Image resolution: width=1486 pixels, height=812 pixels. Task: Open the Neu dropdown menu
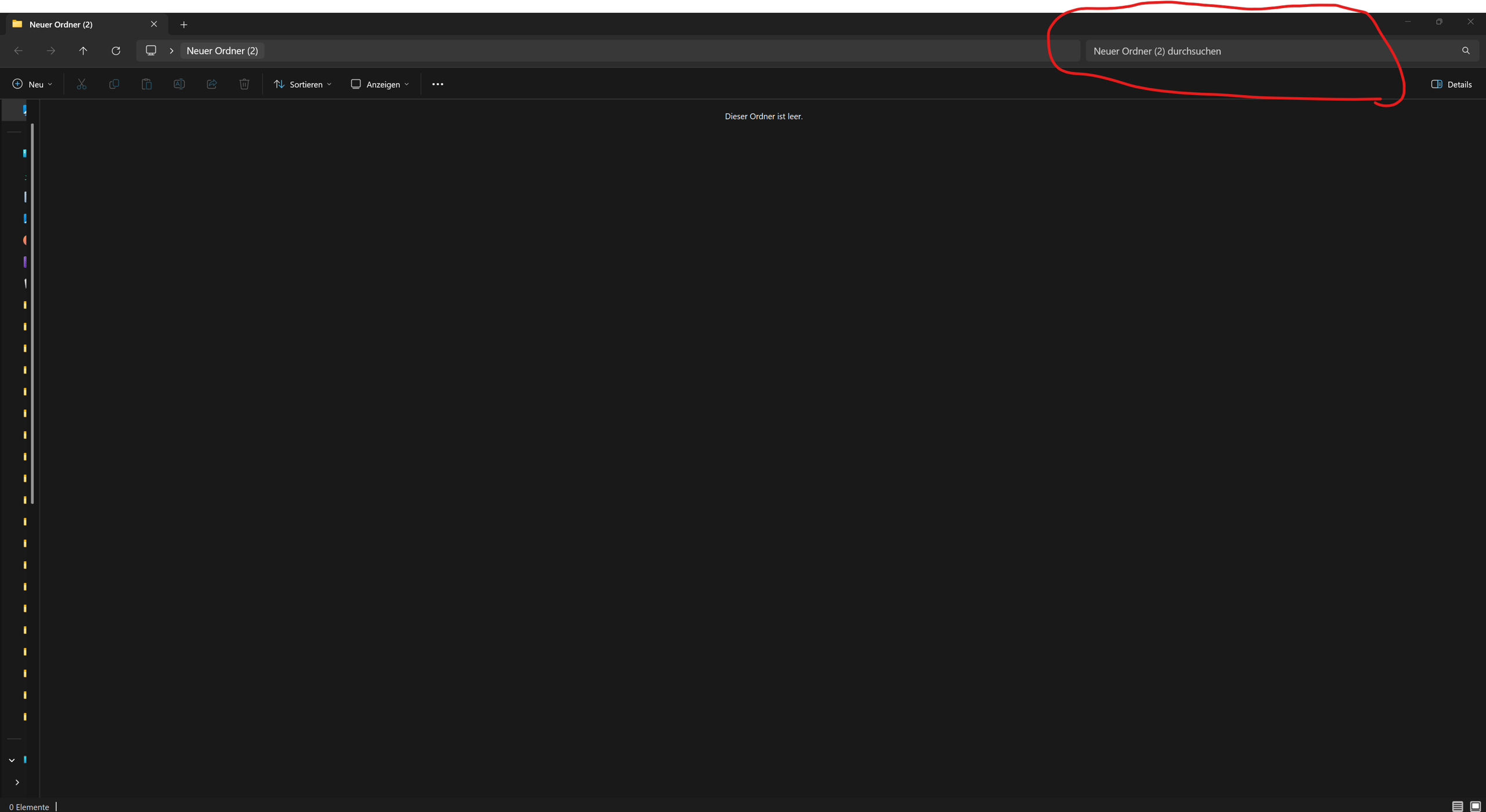pyautogui.click(x=32, y=84)
